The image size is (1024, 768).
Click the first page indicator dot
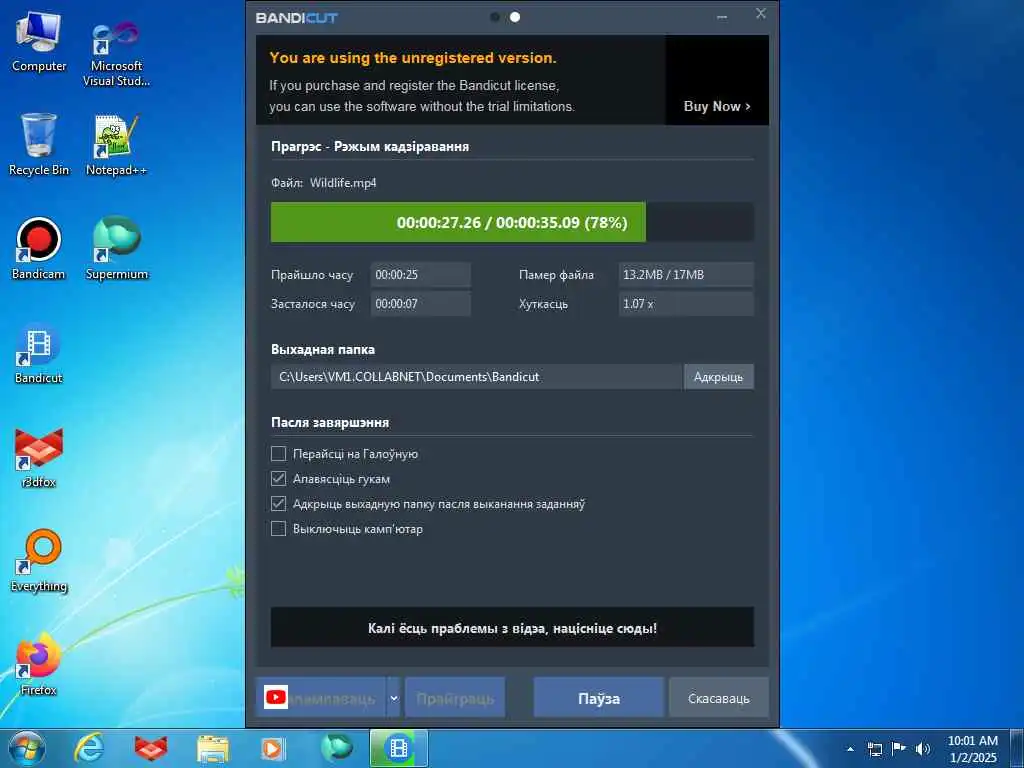(495, 17)
